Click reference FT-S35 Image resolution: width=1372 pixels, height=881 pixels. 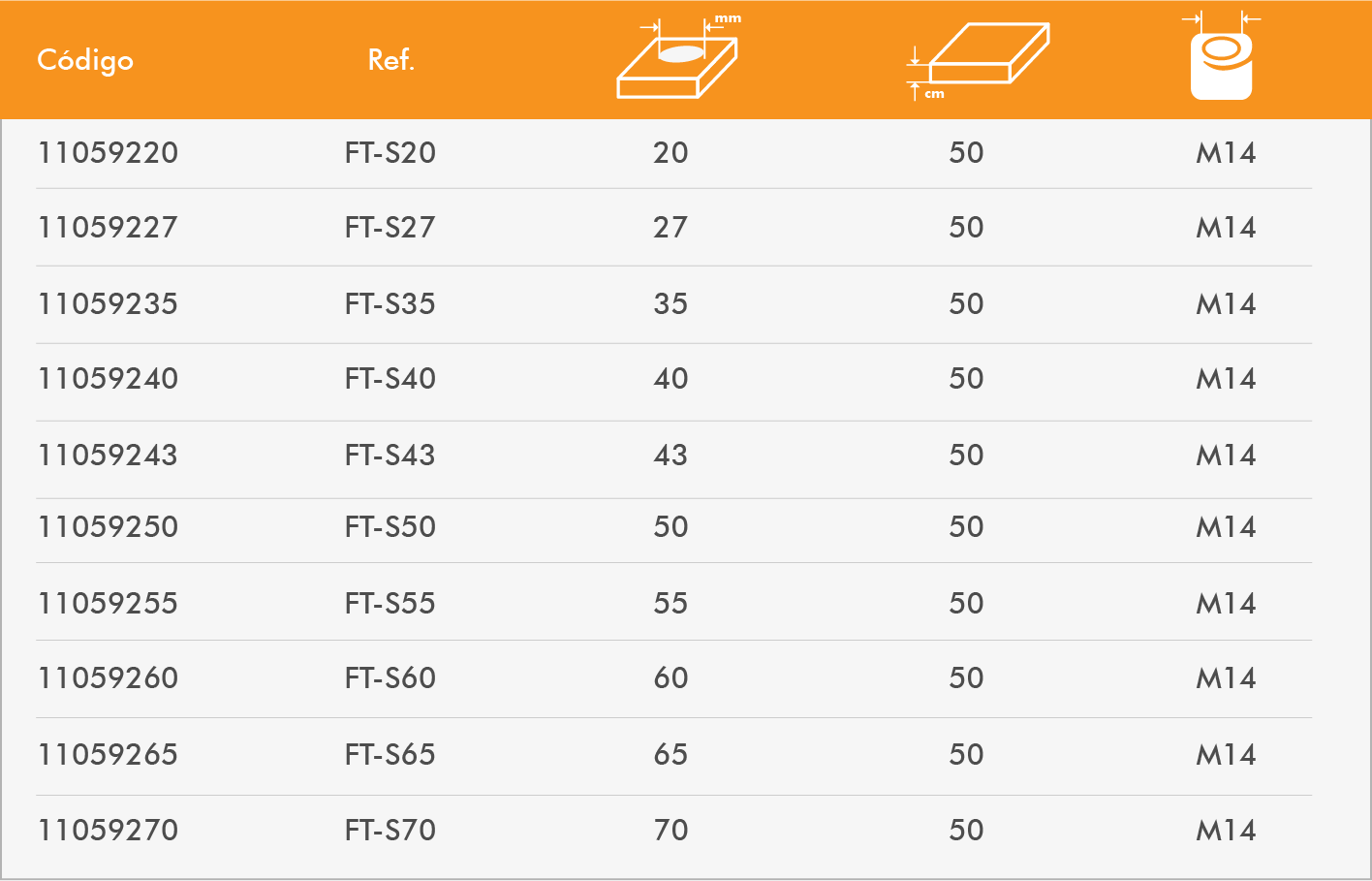[x=390, y=303]
